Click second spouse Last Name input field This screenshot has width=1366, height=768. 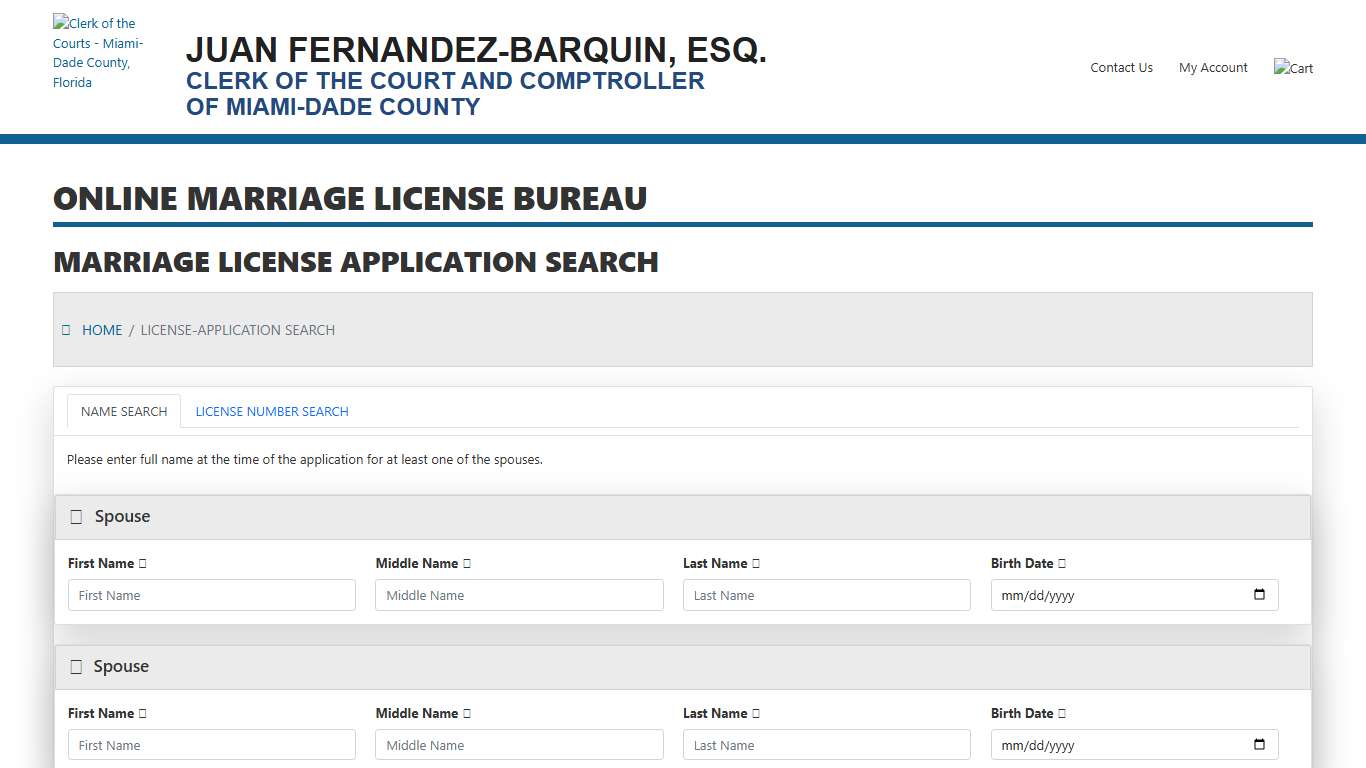tap(826, 744)
